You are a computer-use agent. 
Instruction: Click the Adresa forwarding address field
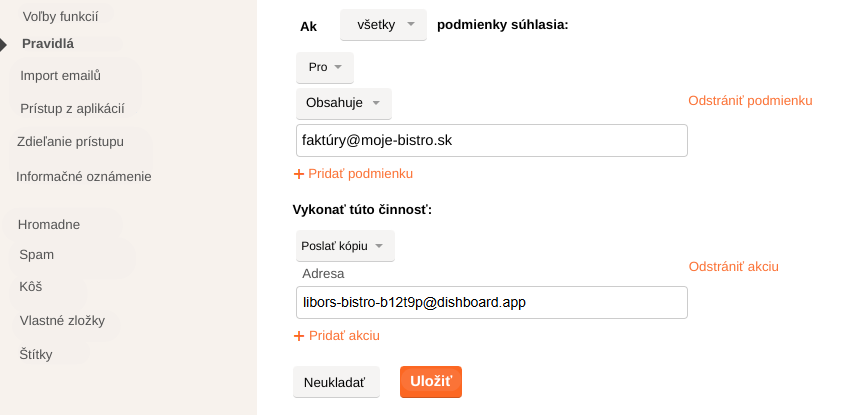pos(491,302)
